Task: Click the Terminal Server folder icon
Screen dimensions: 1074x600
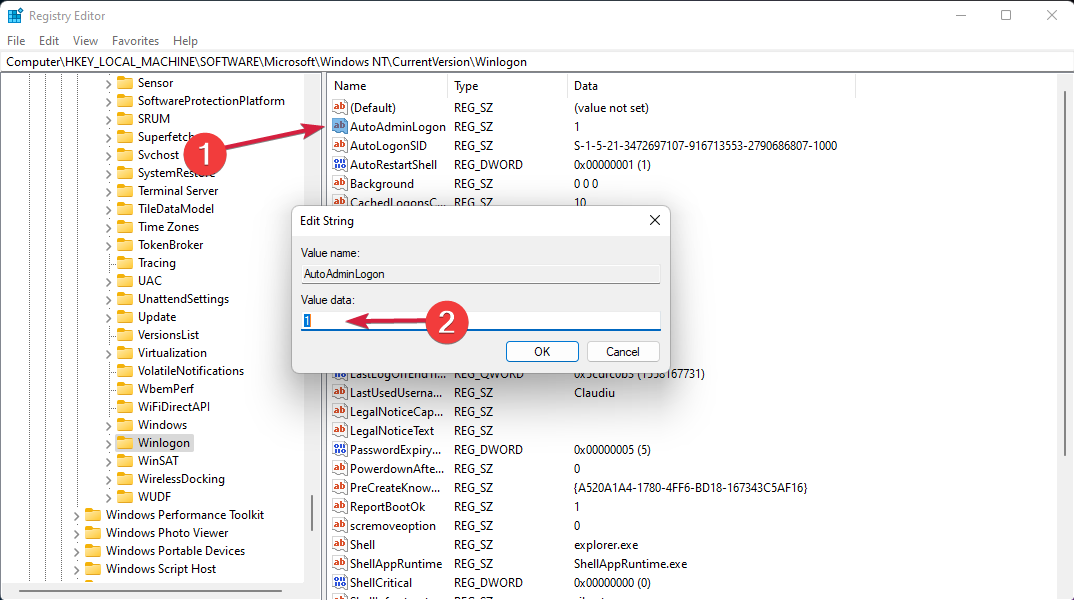Action: point(125,190)
